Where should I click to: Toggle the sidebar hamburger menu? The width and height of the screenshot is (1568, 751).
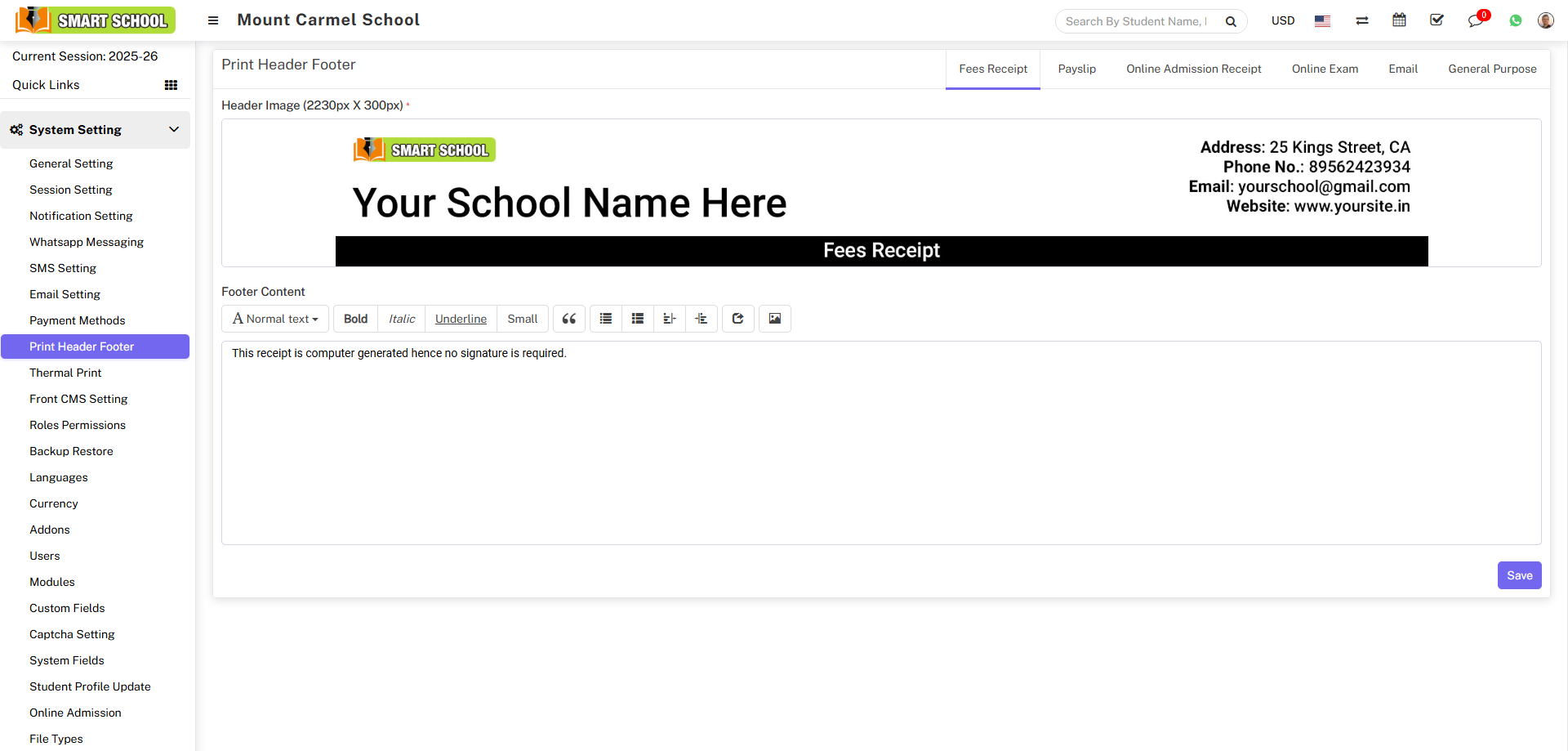click(213, 20)
